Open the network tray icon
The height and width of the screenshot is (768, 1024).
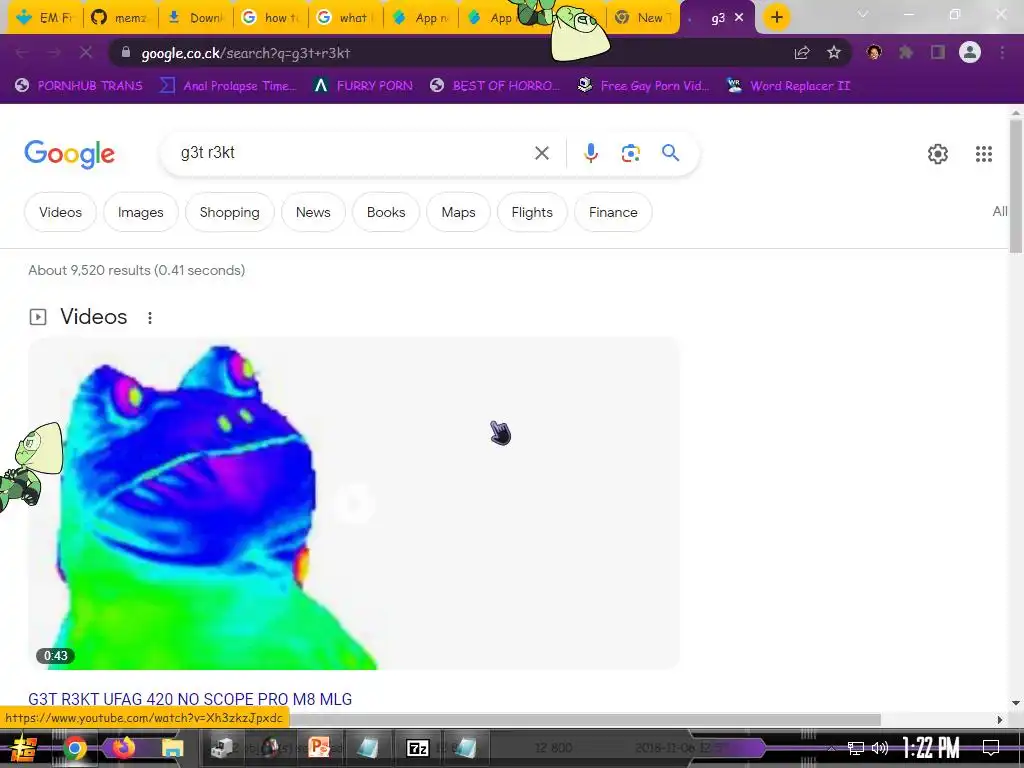point(856,748)
